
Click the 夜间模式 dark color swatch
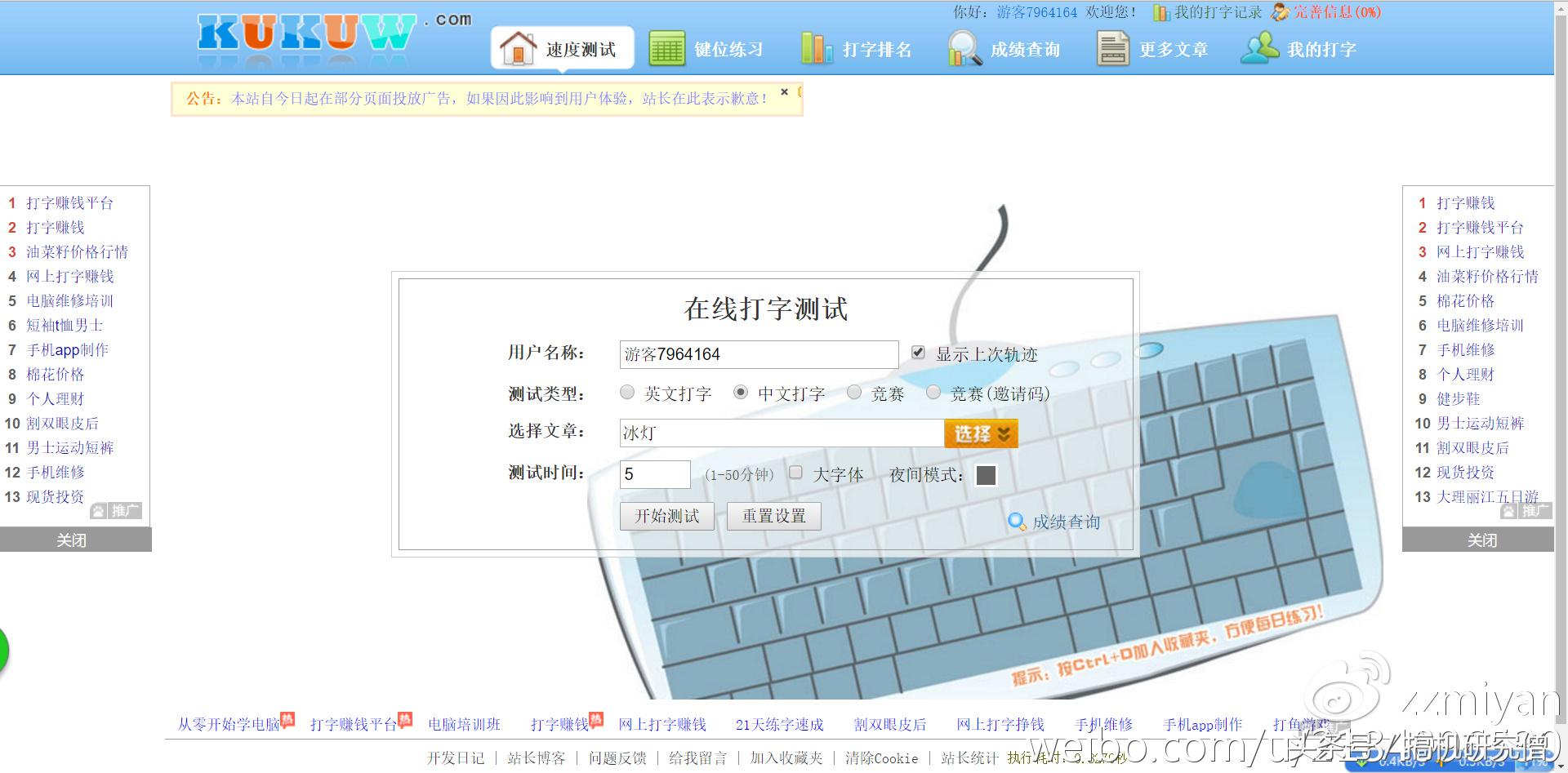coord(986,474)
